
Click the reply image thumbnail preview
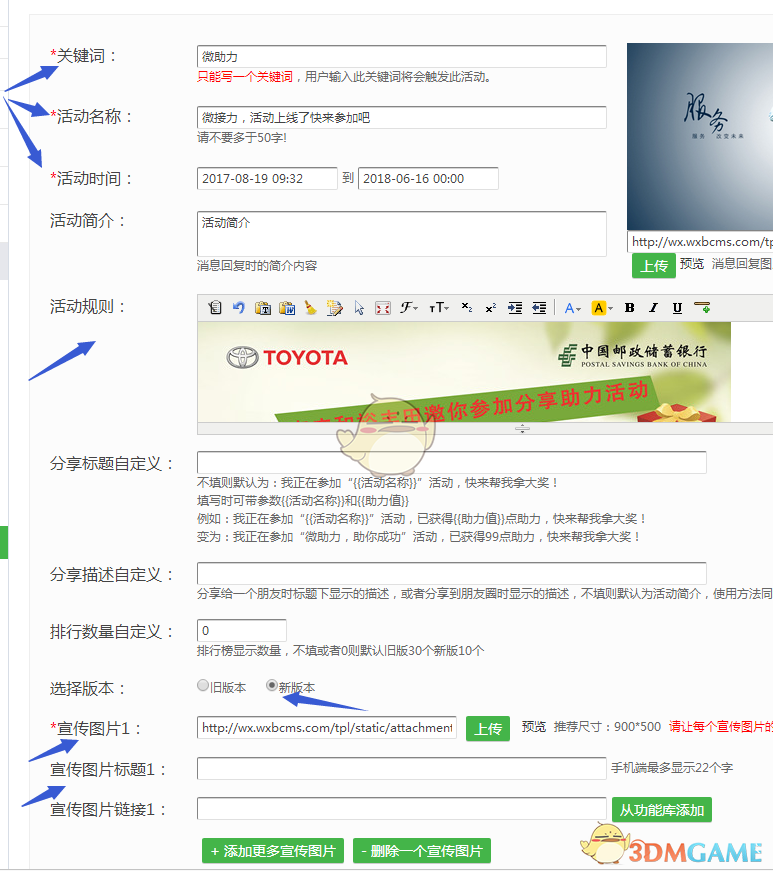700,137
